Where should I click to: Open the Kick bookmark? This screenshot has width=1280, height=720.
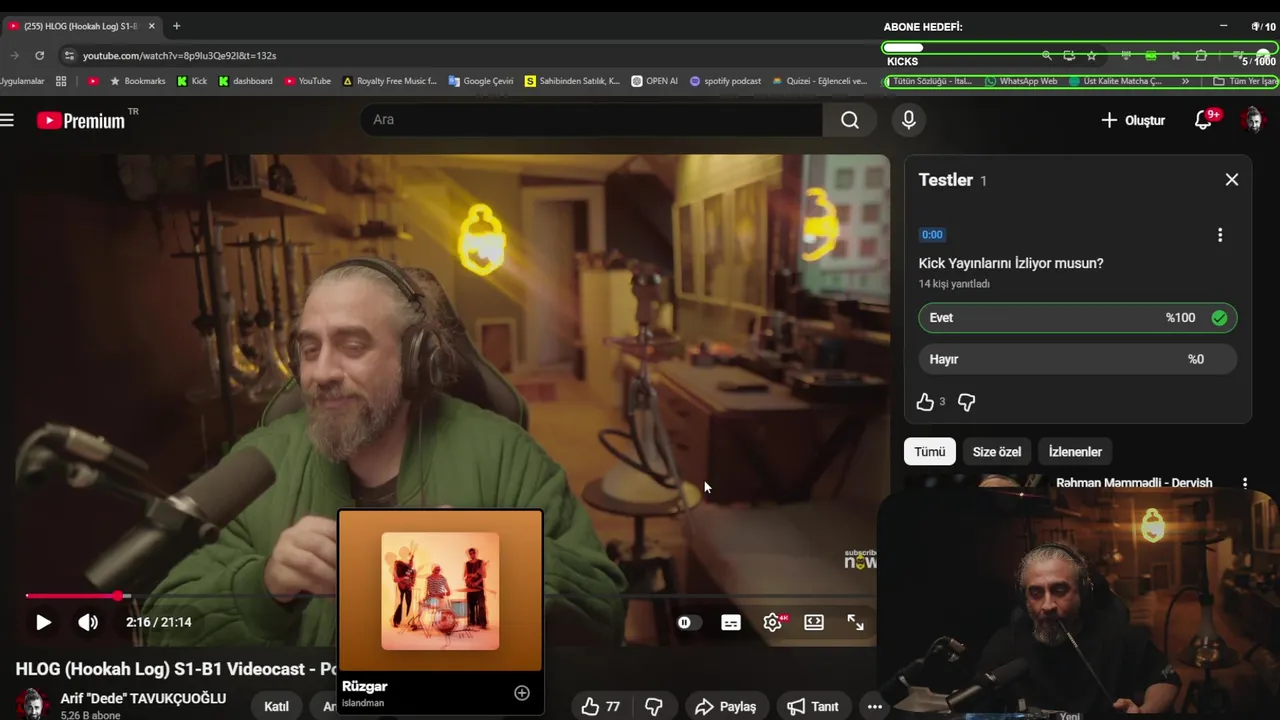(x=191, y=81)
